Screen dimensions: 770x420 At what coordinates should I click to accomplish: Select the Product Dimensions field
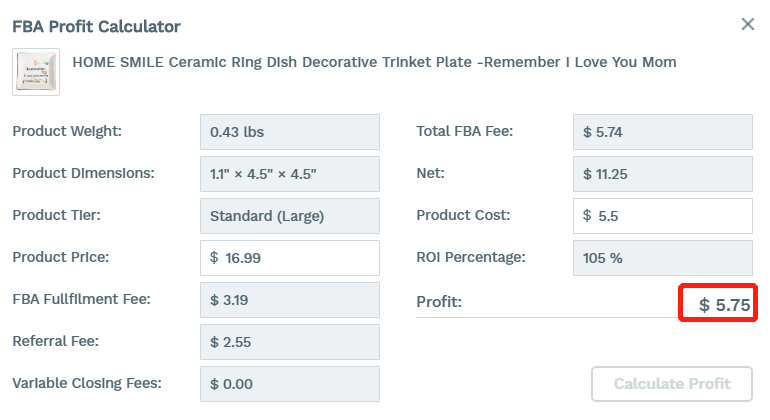(290, 174)
